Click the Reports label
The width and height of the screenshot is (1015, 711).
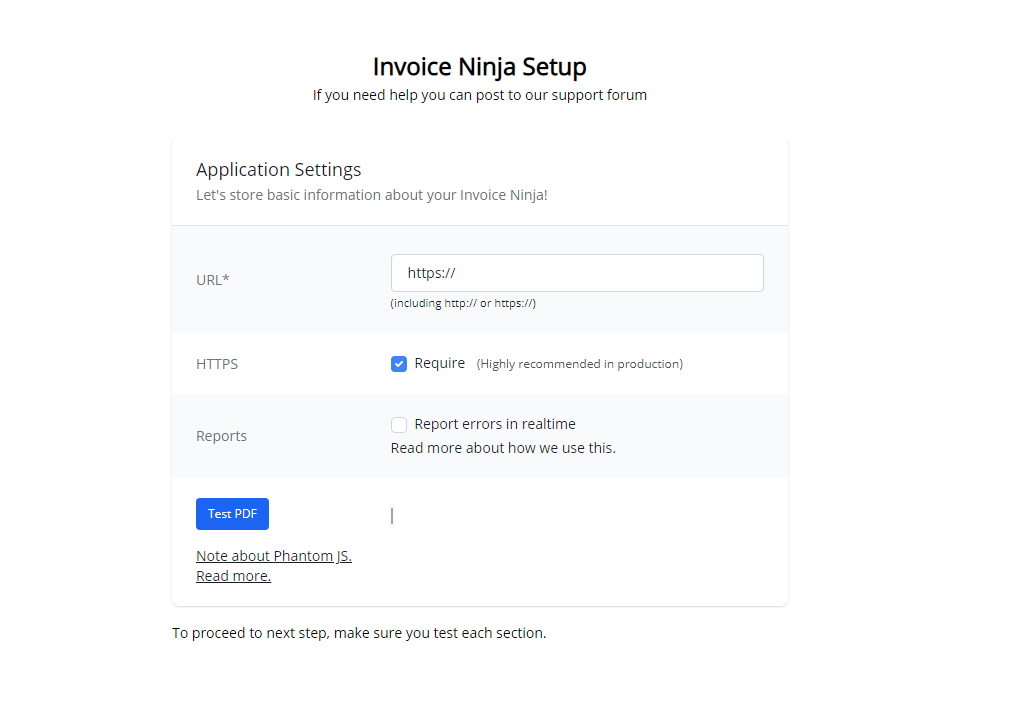pos(221,436)
